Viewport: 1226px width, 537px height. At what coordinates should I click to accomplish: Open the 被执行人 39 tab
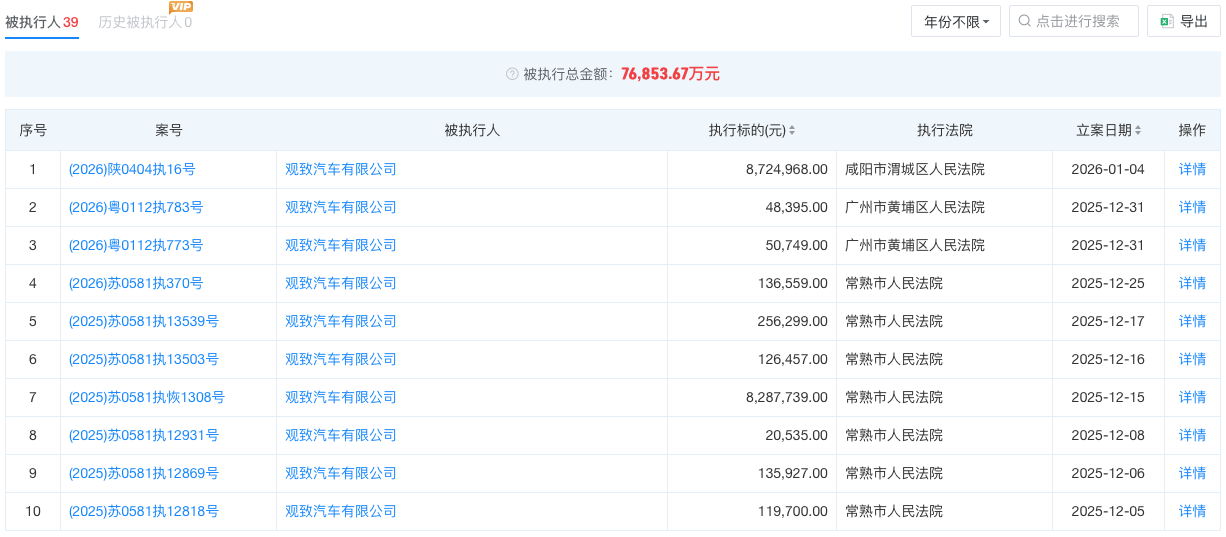(42, 21)
